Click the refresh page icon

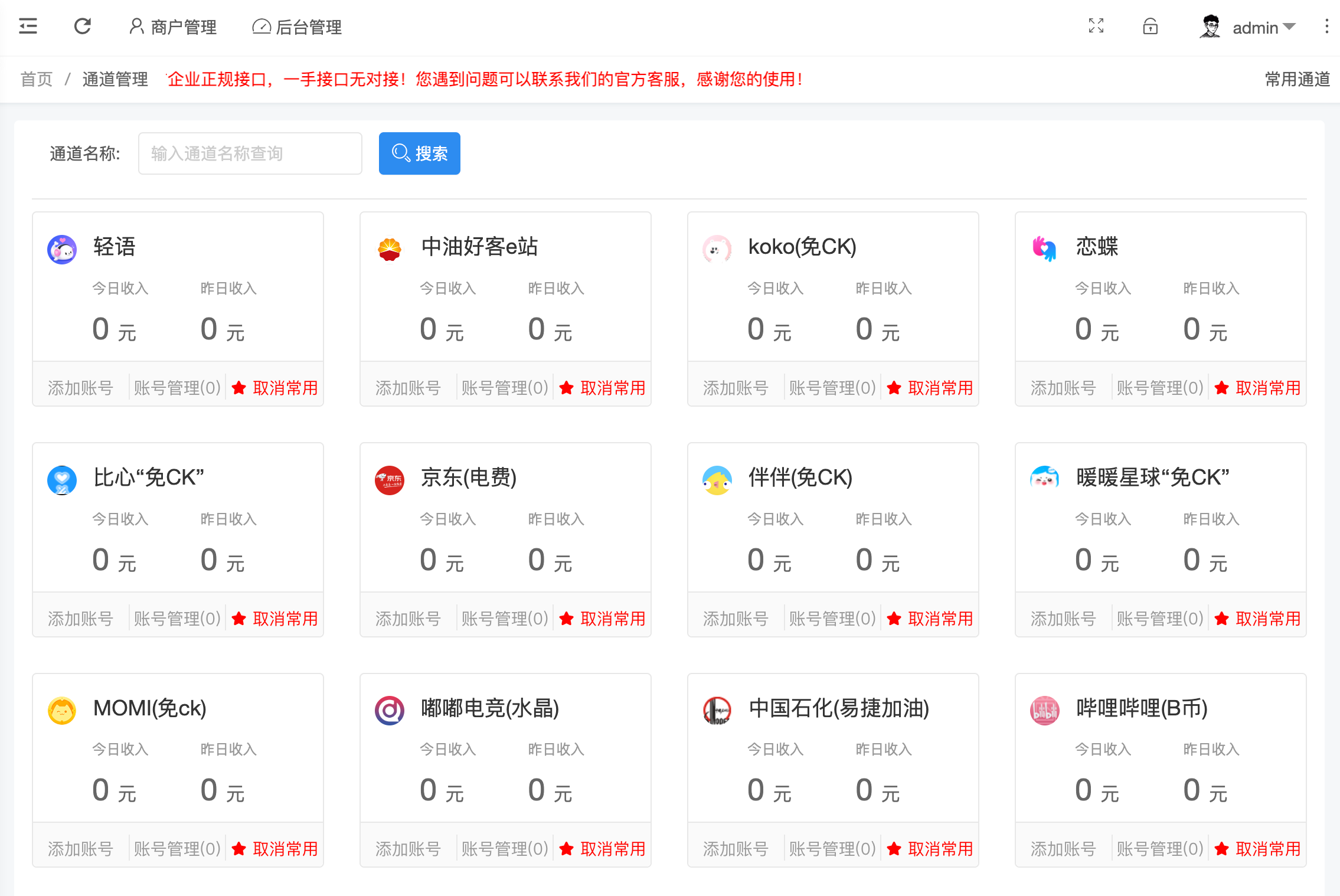(x=83, y=27)
